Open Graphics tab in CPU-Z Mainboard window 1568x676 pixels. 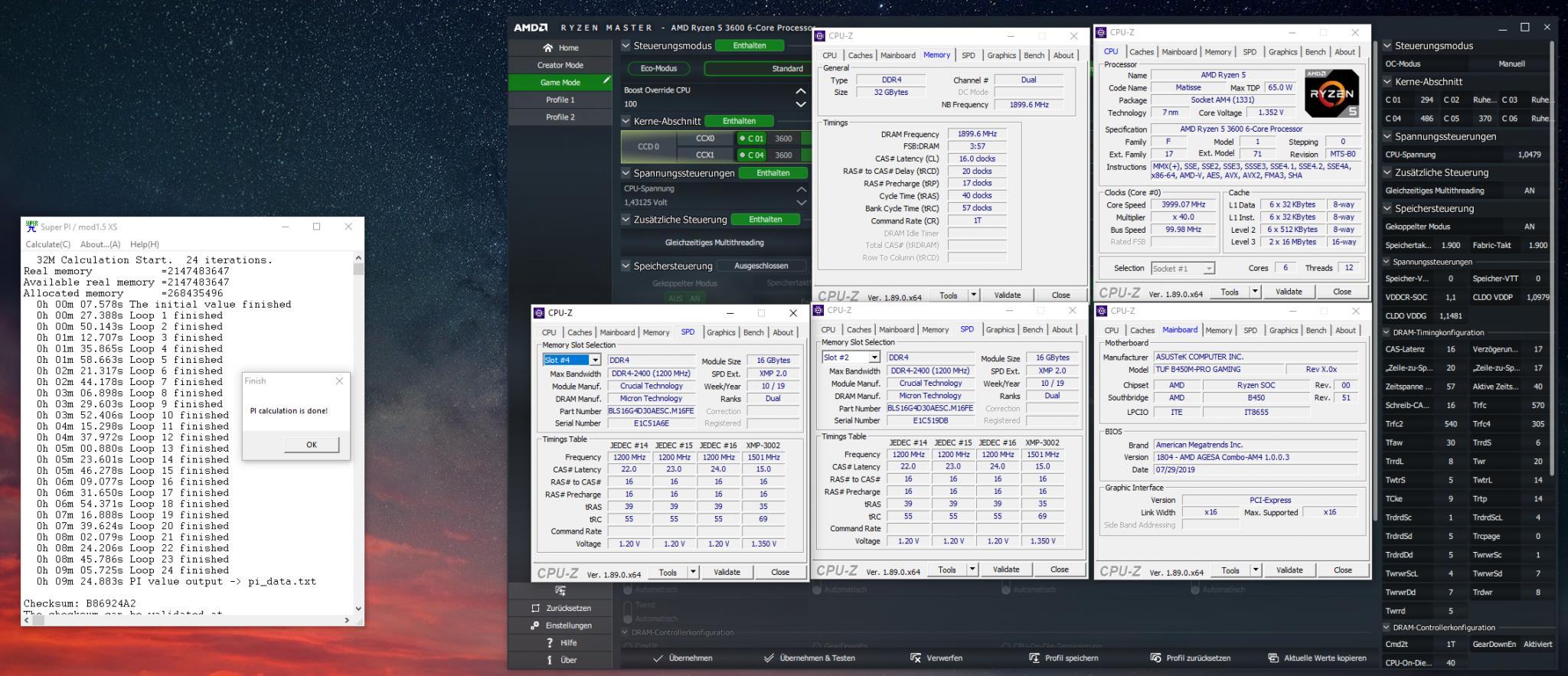[1283, 331]
